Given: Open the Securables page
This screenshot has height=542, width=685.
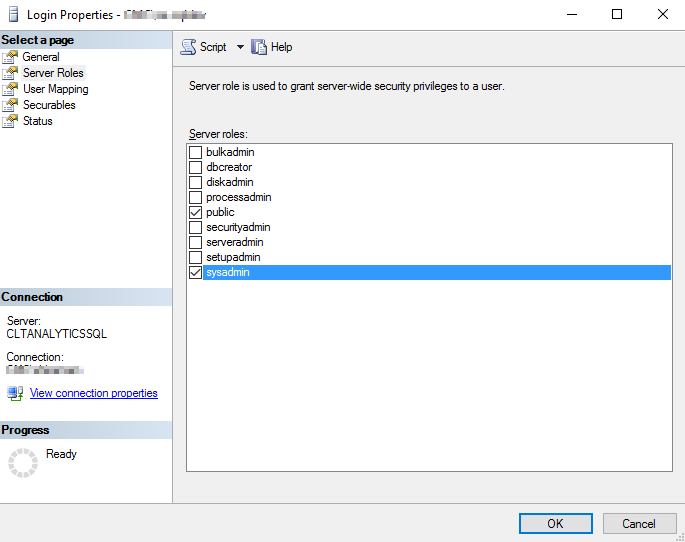Looking at the screenshot, I should coord(49,105).
